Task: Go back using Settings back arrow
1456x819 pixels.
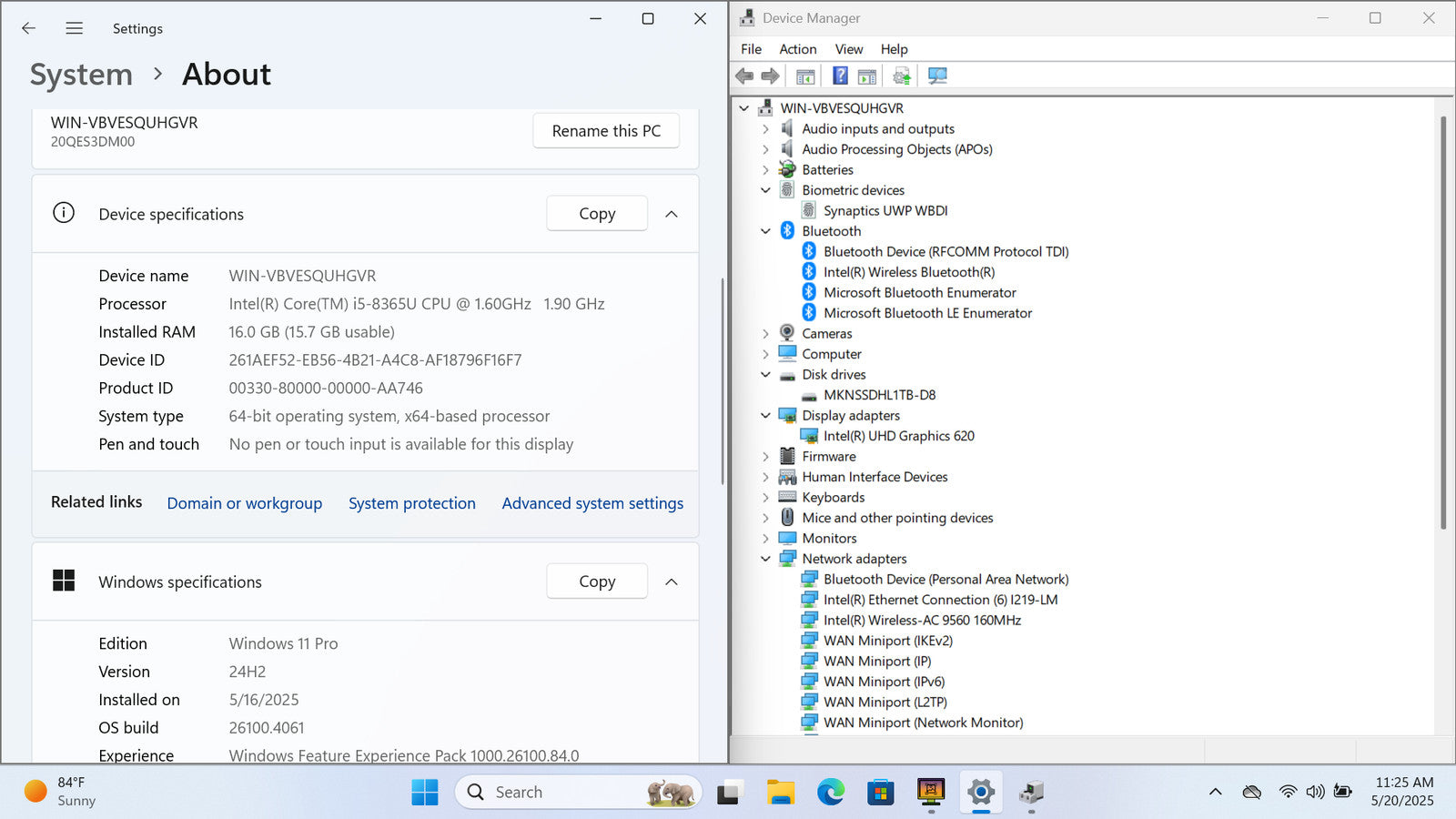Action: tap(29, 28)
